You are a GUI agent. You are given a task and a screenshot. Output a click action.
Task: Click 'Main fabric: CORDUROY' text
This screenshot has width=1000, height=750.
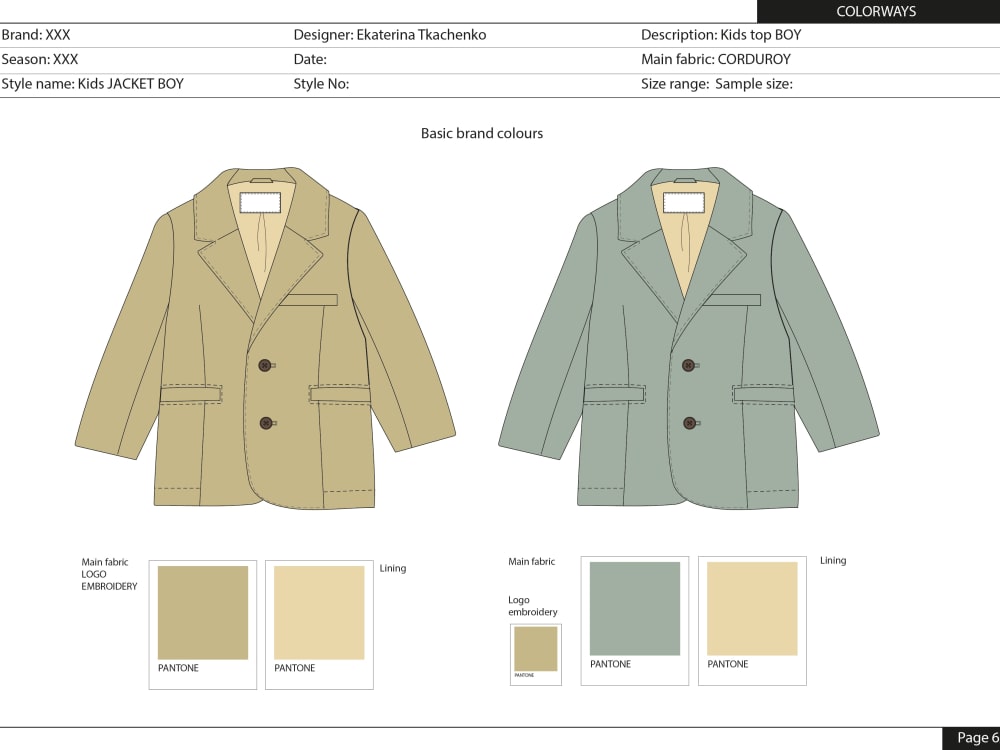[716, 59]
